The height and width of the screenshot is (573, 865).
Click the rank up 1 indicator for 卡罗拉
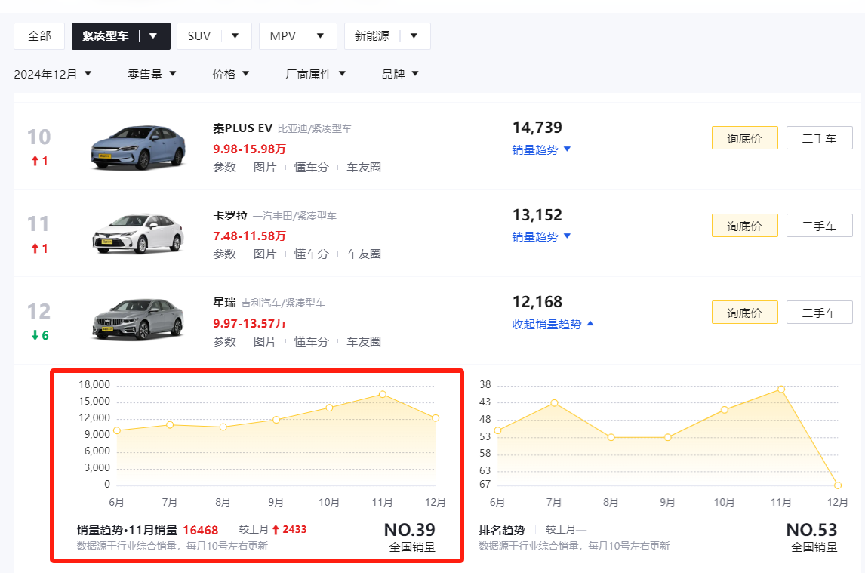click(40, 249)
